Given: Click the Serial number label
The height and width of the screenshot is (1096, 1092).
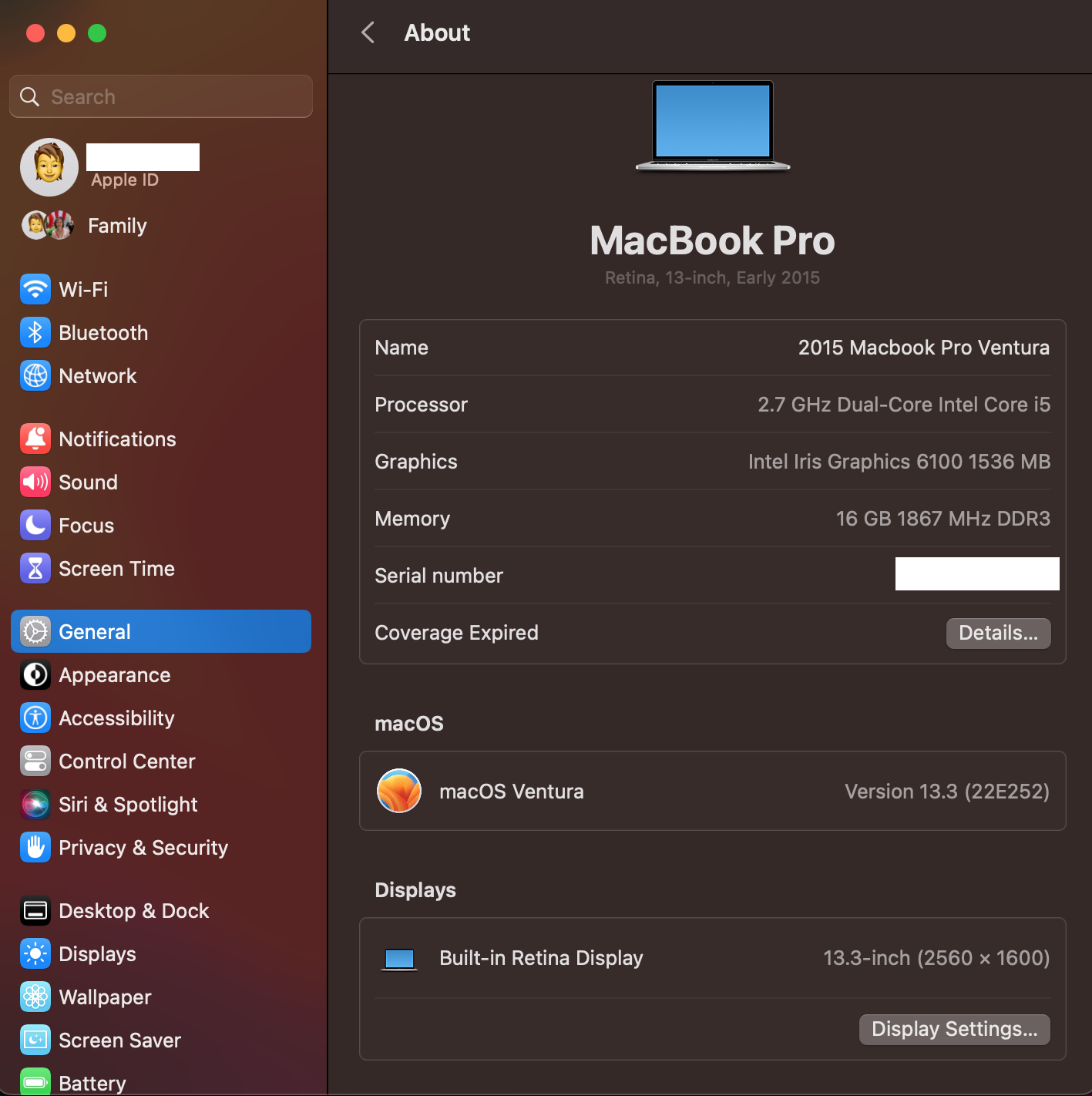Looking at the screenshot, I should point(438,576).
